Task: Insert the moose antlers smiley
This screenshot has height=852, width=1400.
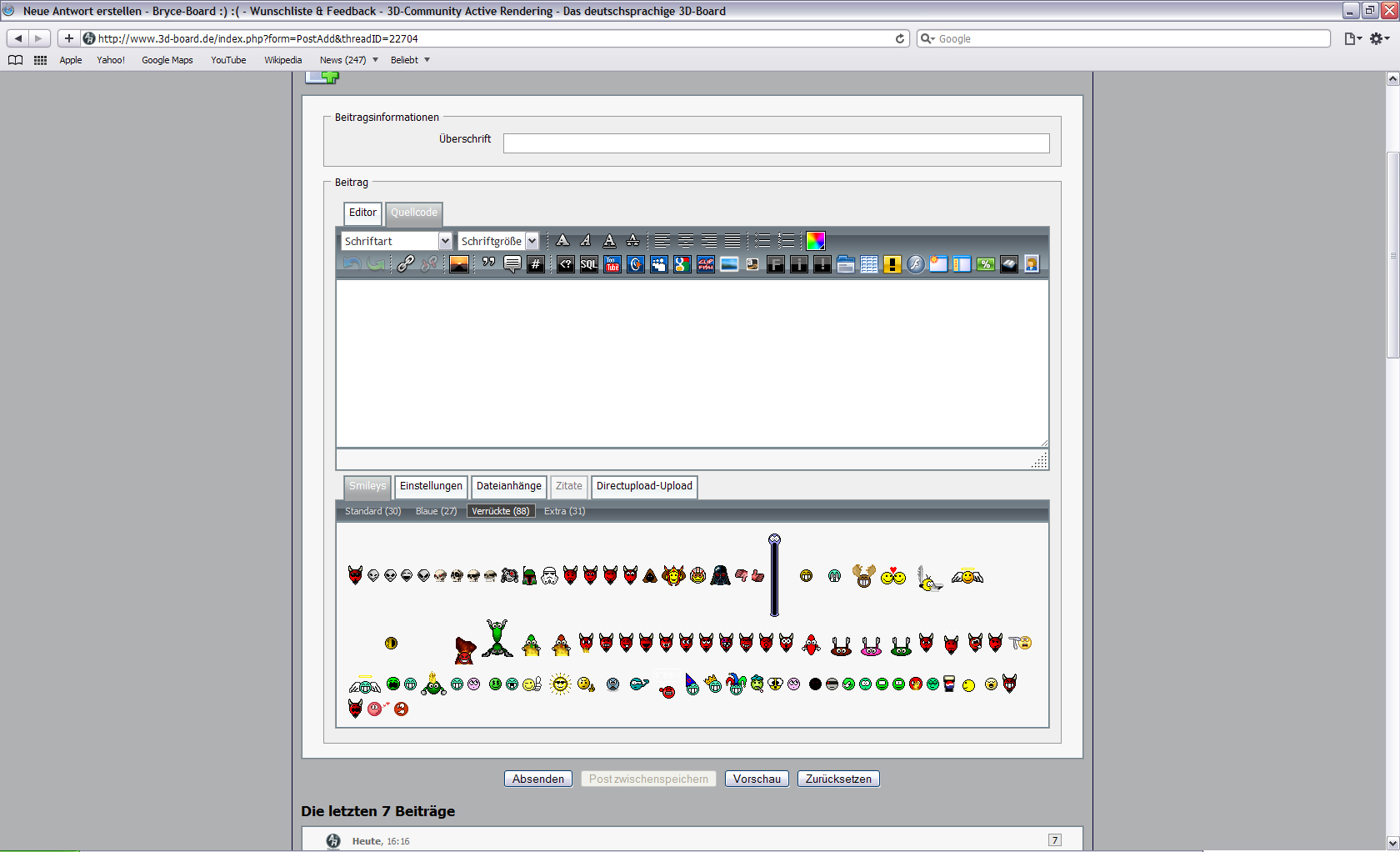Action: click(x=864, y=576)
